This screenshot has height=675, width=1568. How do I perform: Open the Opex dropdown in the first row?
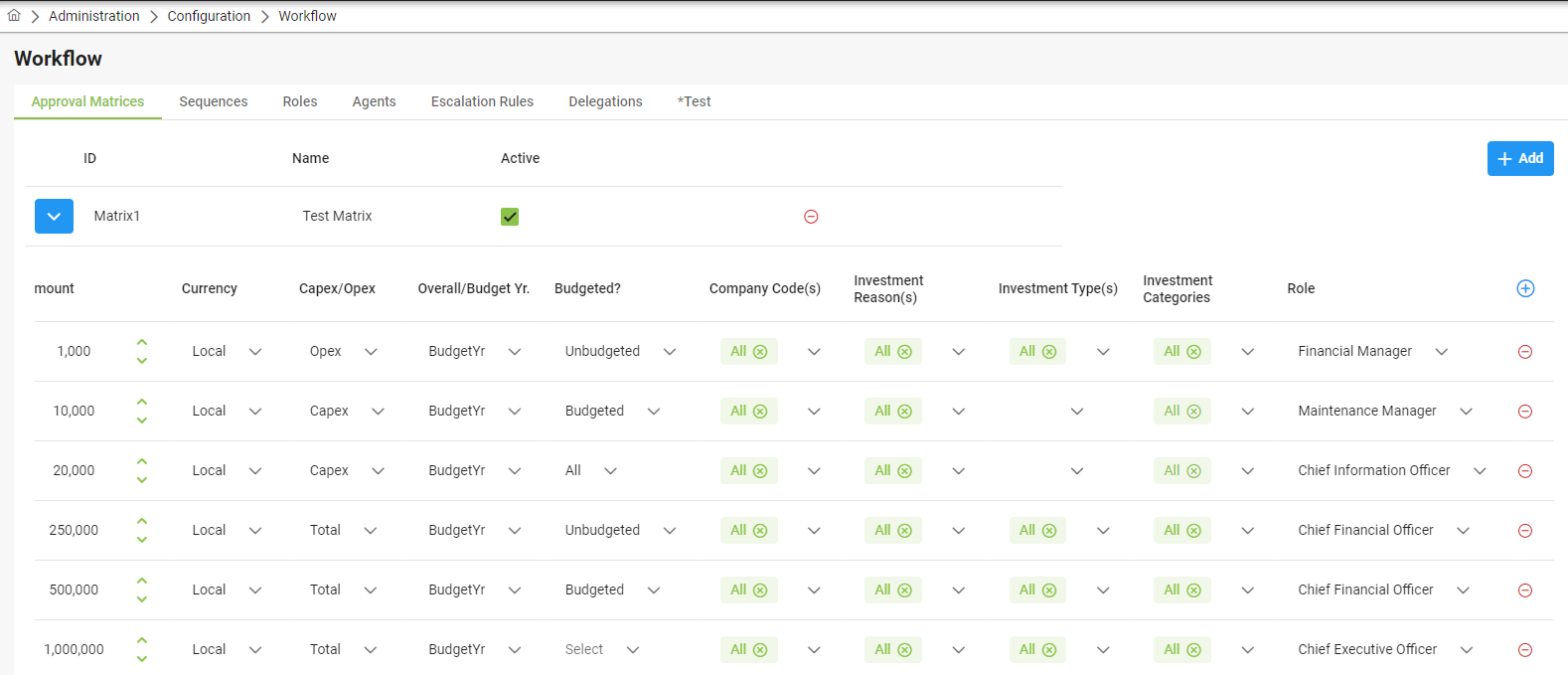[x=371, y=352]
